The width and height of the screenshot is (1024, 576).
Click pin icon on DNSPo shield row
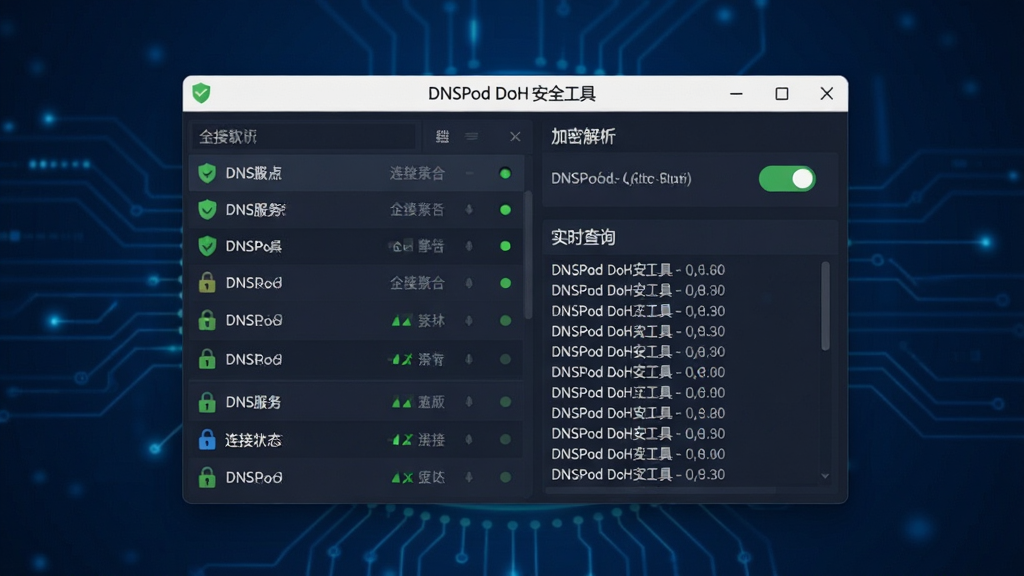[x=469, y=246]
